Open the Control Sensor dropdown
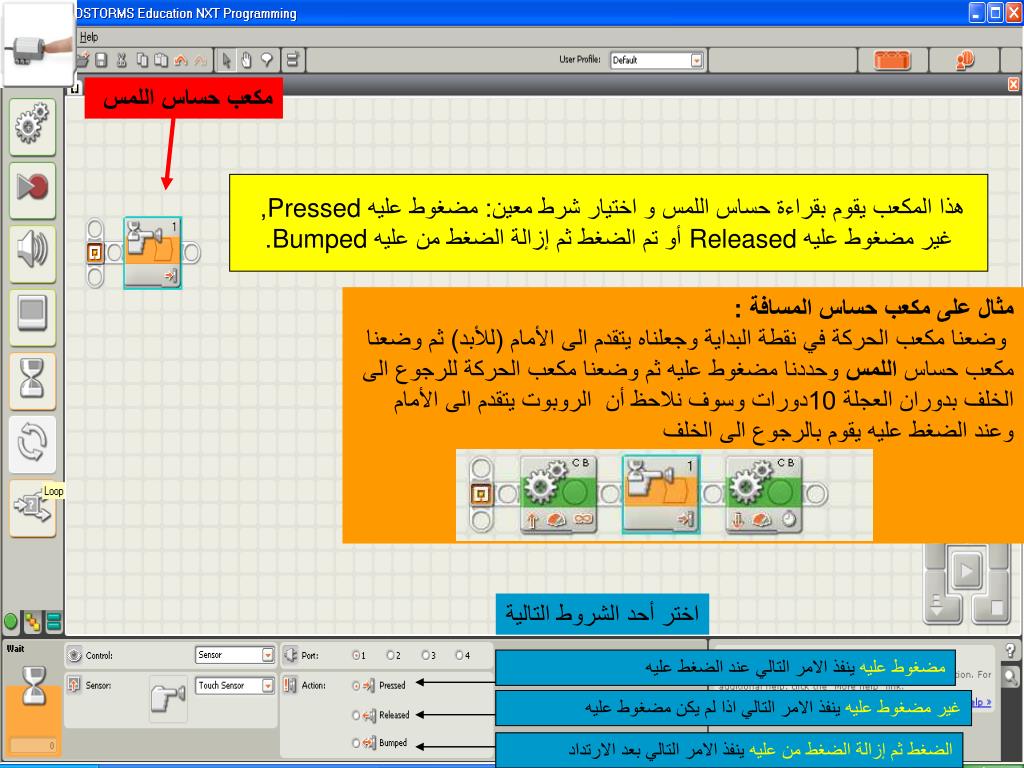Image resolution: width=1024 pixels, height=768 pixels. click(x=235, y=655)
